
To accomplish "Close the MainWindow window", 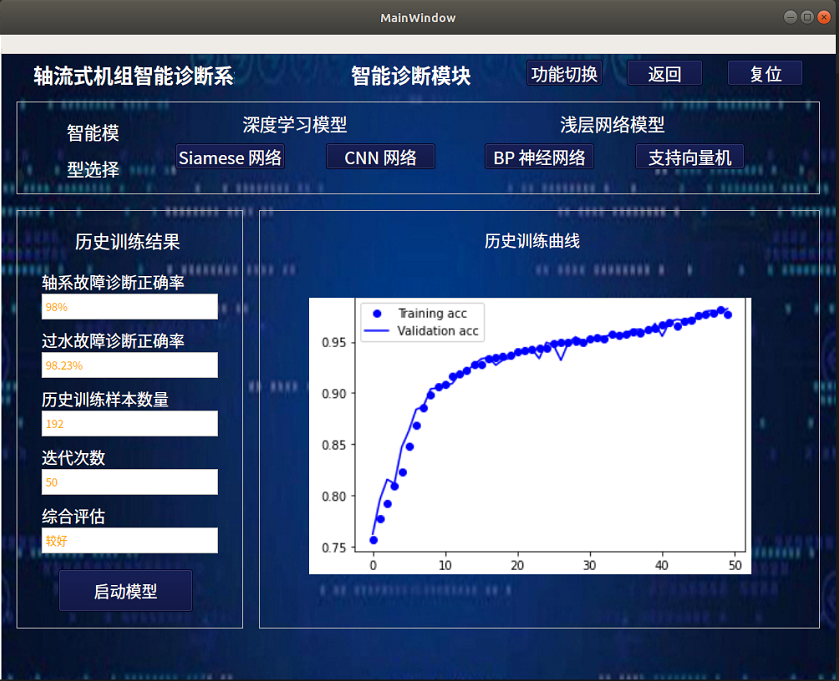I will [x=823, y=17].
